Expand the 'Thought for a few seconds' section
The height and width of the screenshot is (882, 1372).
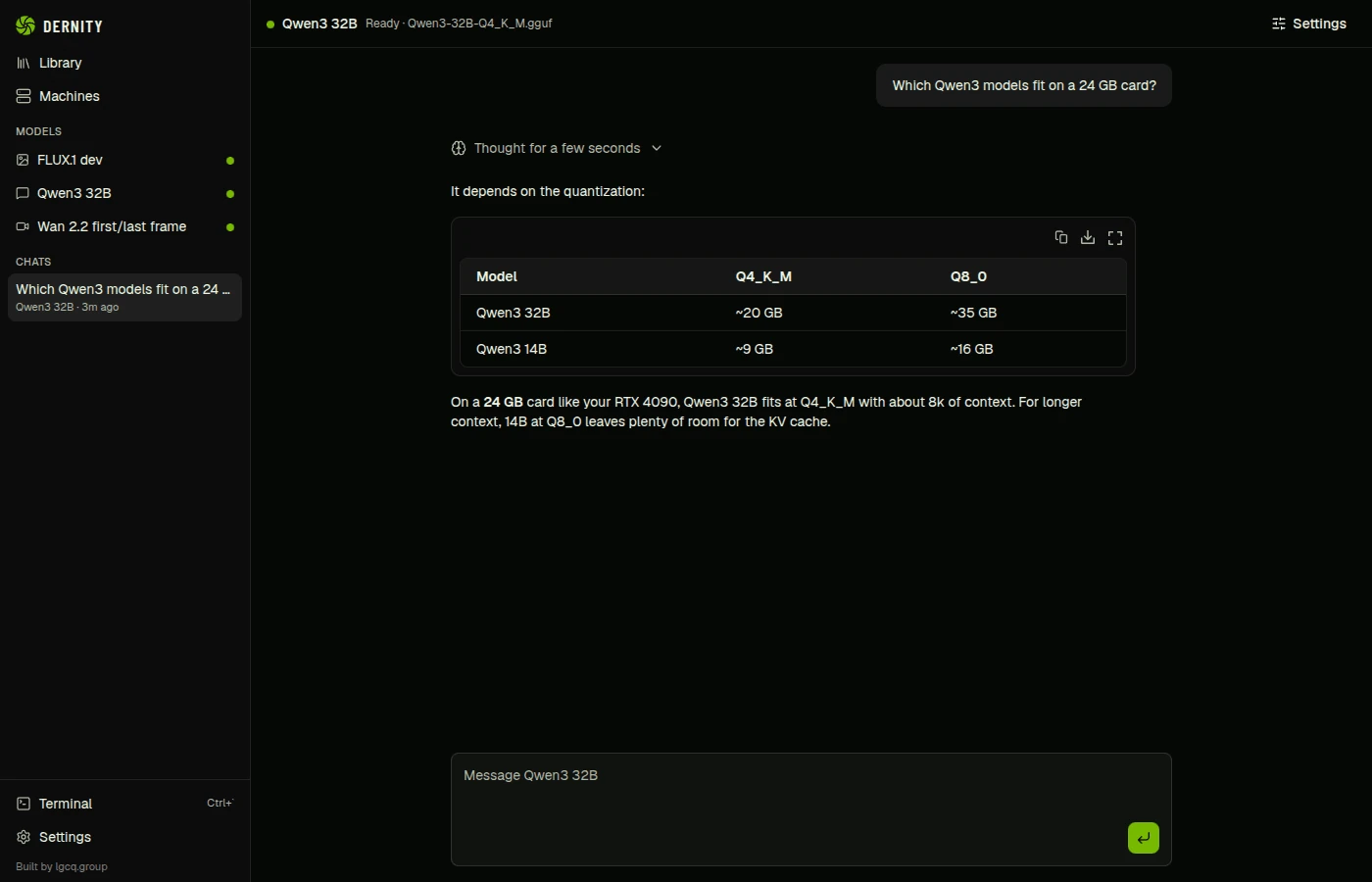tap(557, 148)
